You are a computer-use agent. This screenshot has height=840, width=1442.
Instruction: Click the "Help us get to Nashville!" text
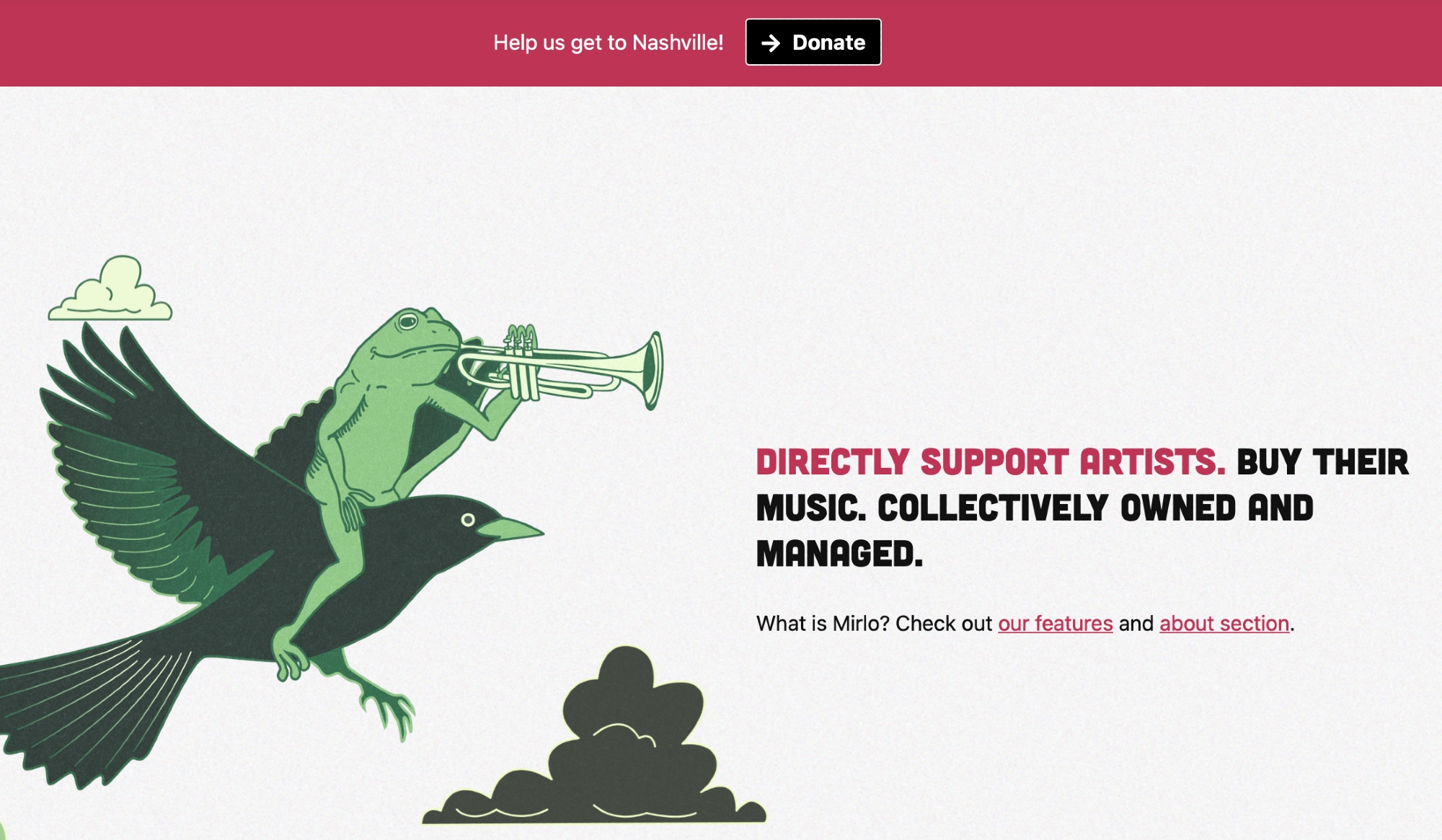pyautogui.click(x=608, y=43)
